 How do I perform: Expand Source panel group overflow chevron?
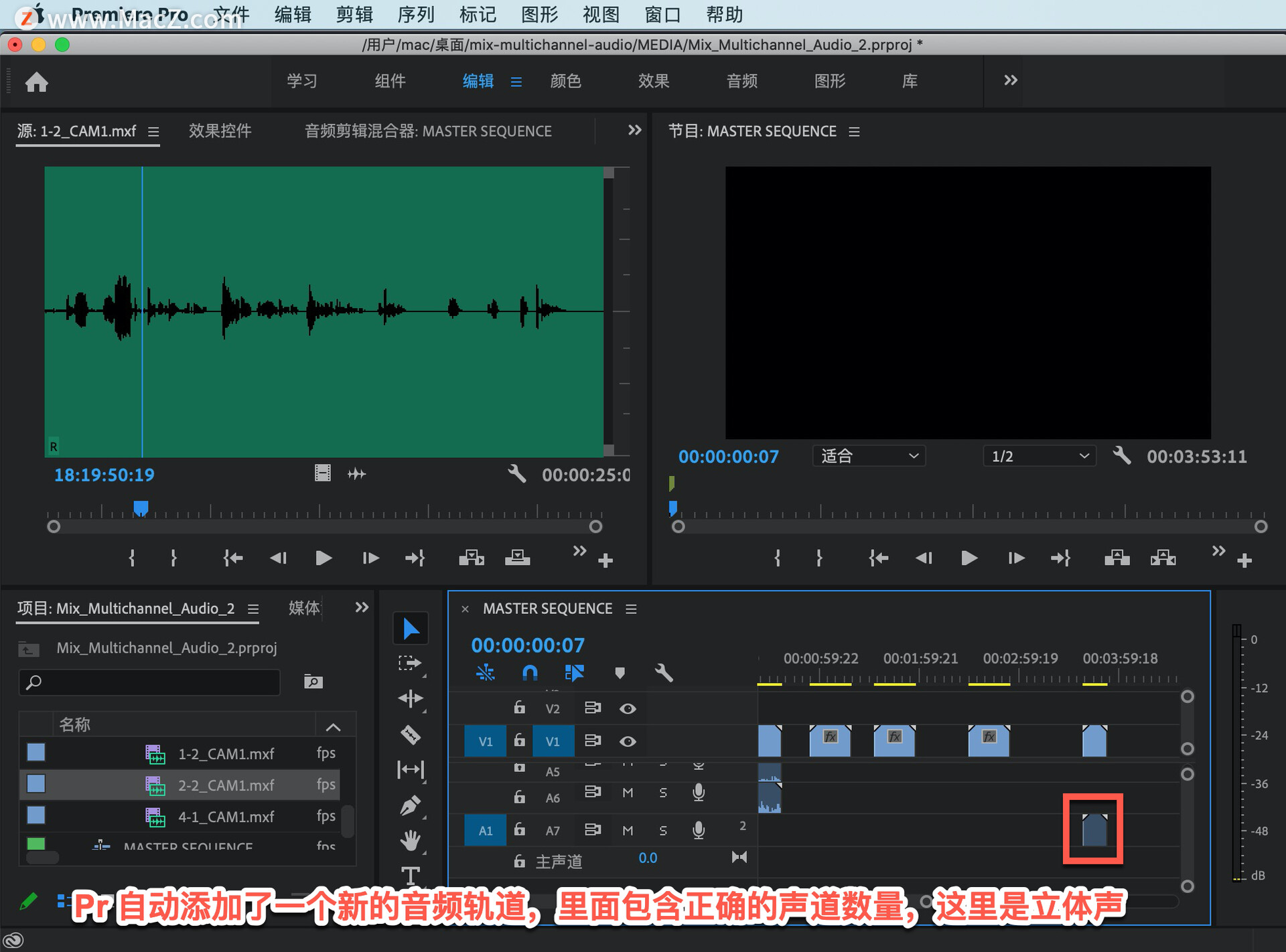click(x=634, y=130)
